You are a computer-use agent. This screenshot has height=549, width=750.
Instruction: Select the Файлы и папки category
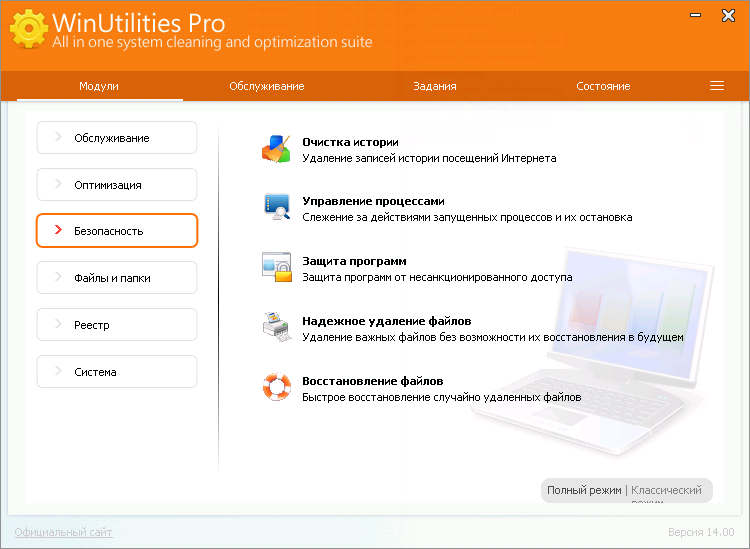[x=117, y=277]
